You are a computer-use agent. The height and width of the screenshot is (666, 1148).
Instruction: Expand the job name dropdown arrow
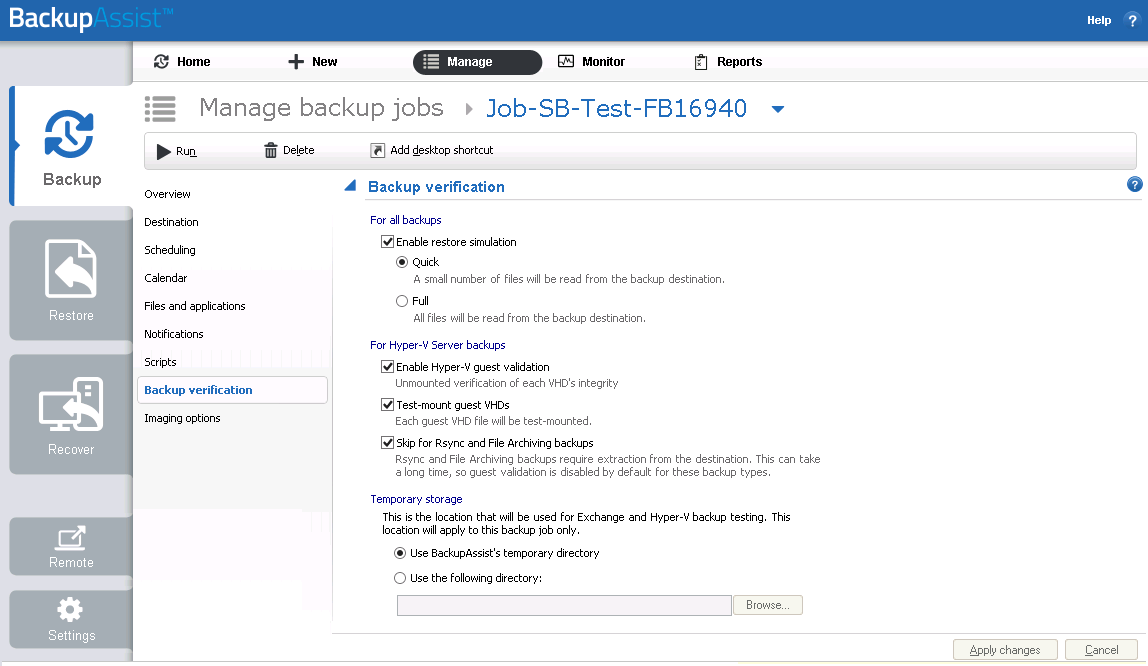tap(778, 109)
